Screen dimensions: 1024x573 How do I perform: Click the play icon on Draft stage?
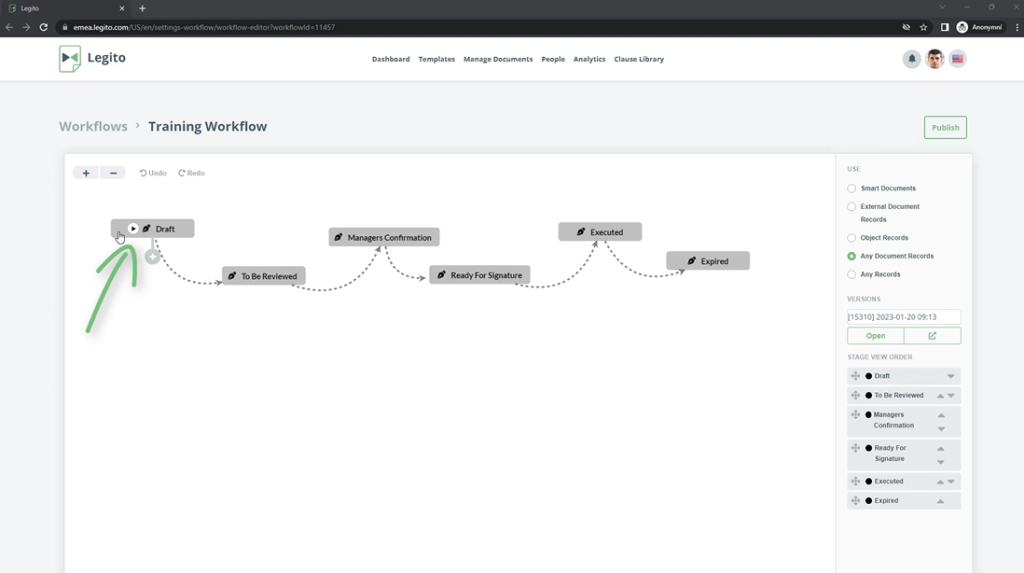133,229
